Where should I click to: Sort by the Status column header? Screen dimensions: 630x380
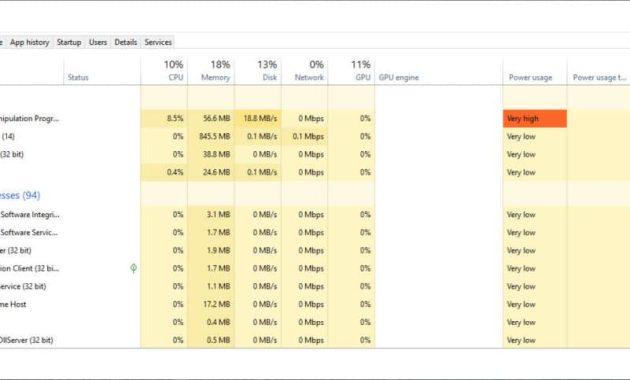102,70
